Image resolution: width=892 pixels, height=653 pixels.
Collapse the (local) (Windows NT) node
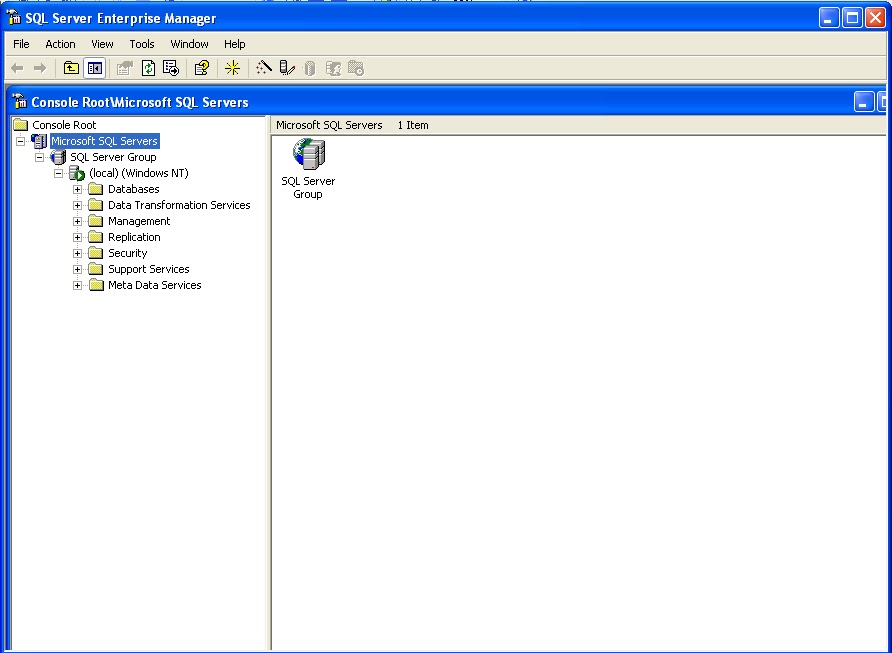coord(59,173)
